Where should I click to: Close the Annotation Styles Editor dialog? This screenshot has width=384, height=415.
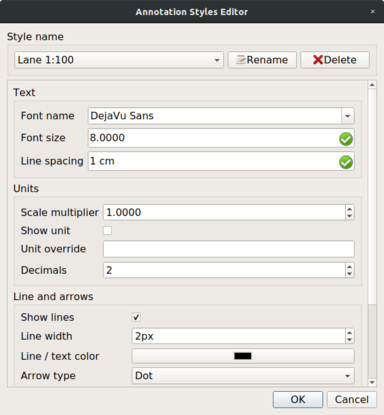[x=373, y=11]
